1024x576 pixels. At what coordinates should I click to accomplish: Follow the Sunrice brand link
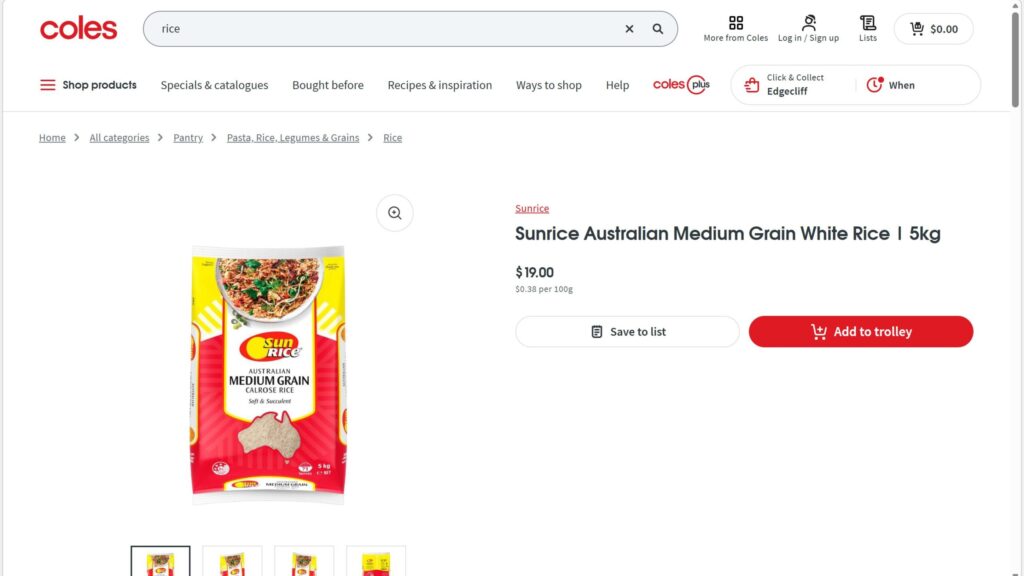pyautogui.click(x=532, y=209)
